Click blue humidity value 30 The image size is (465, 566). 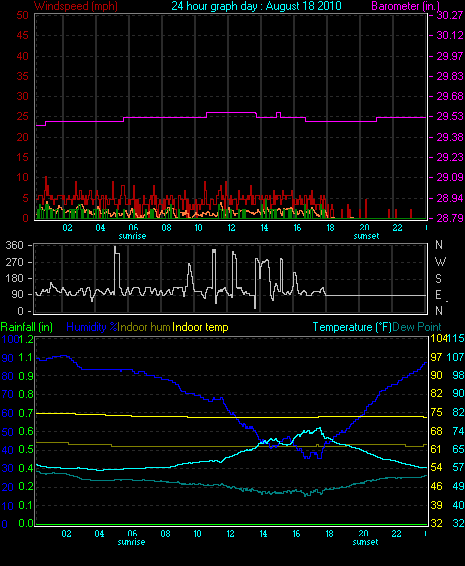pyautogui.click(x=8, y=469)
